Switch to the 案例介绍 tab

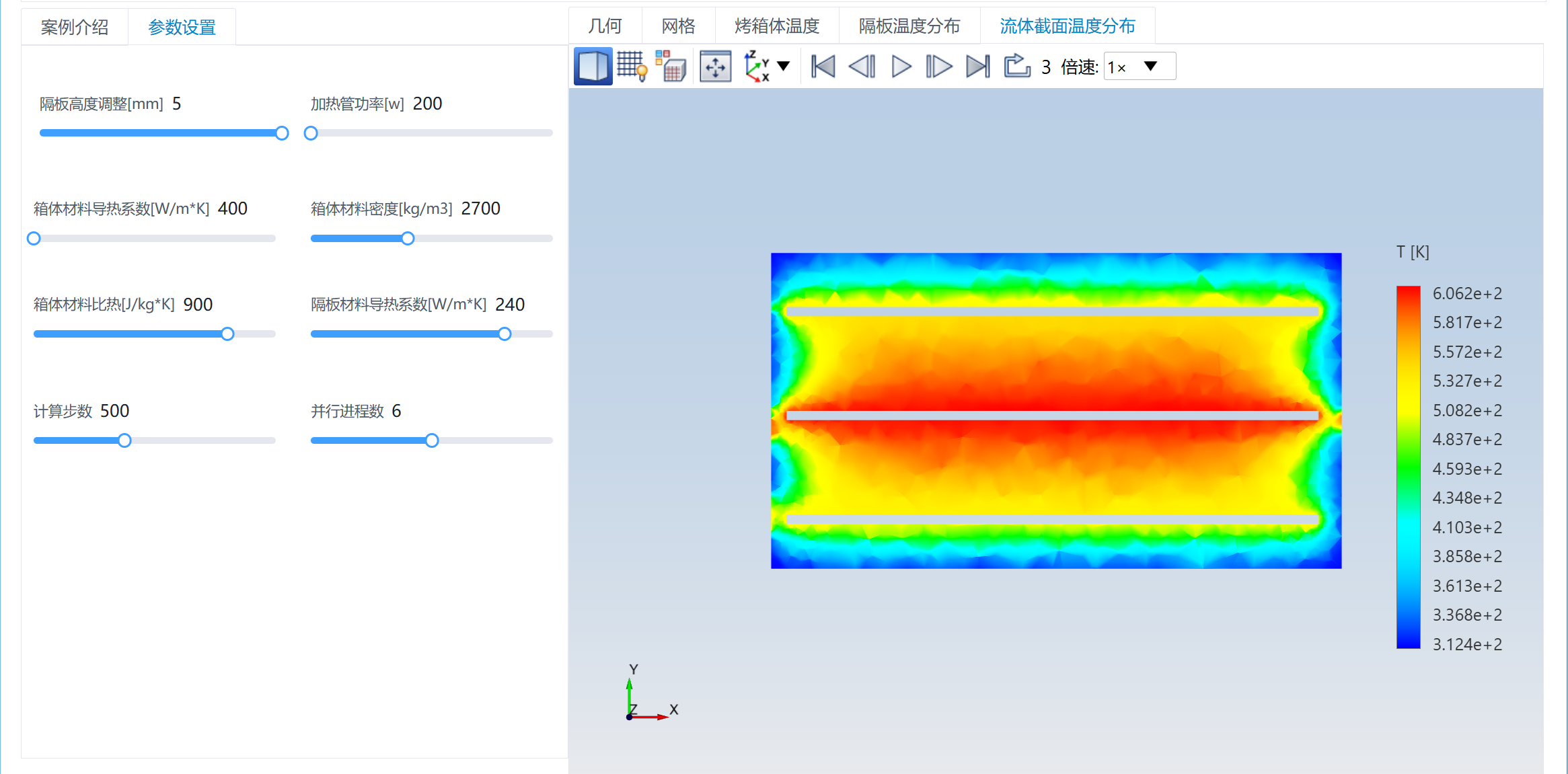(x=75, y=28)
